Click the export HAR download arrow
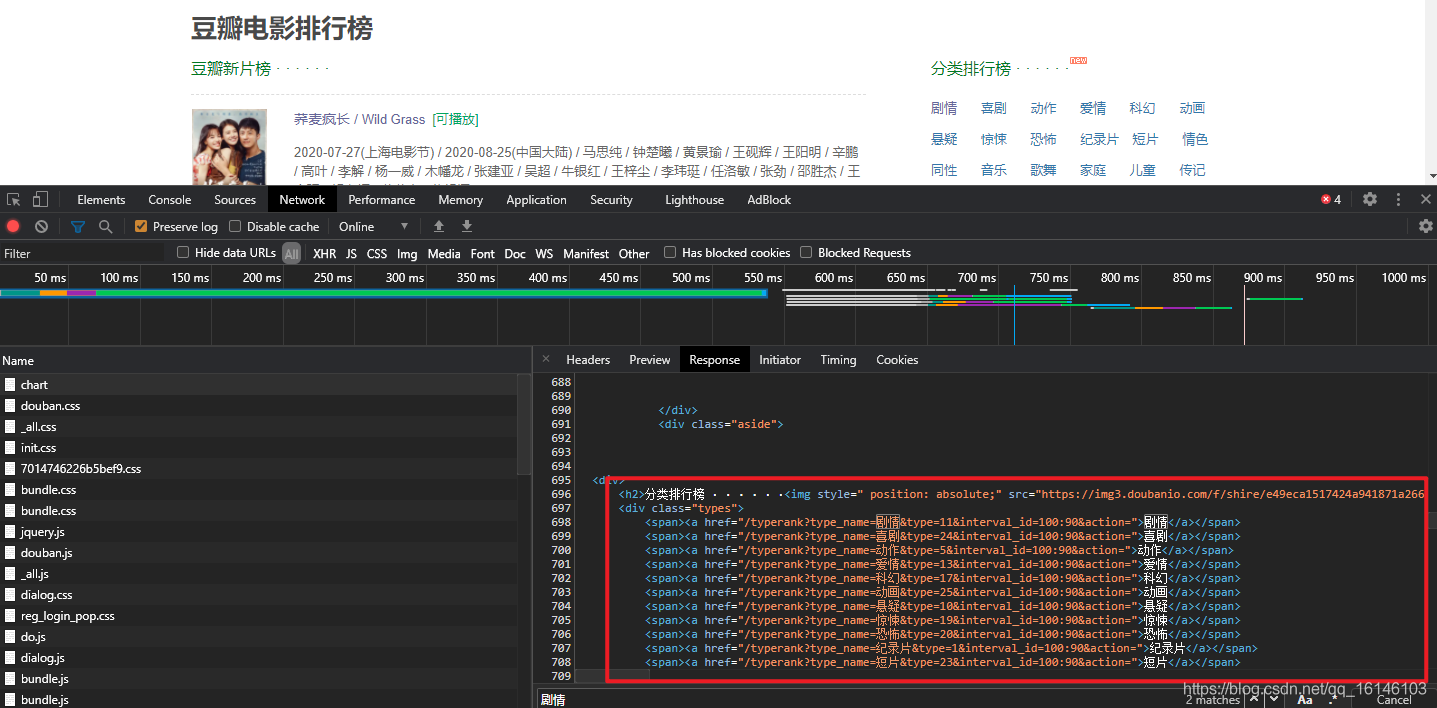 466,227
